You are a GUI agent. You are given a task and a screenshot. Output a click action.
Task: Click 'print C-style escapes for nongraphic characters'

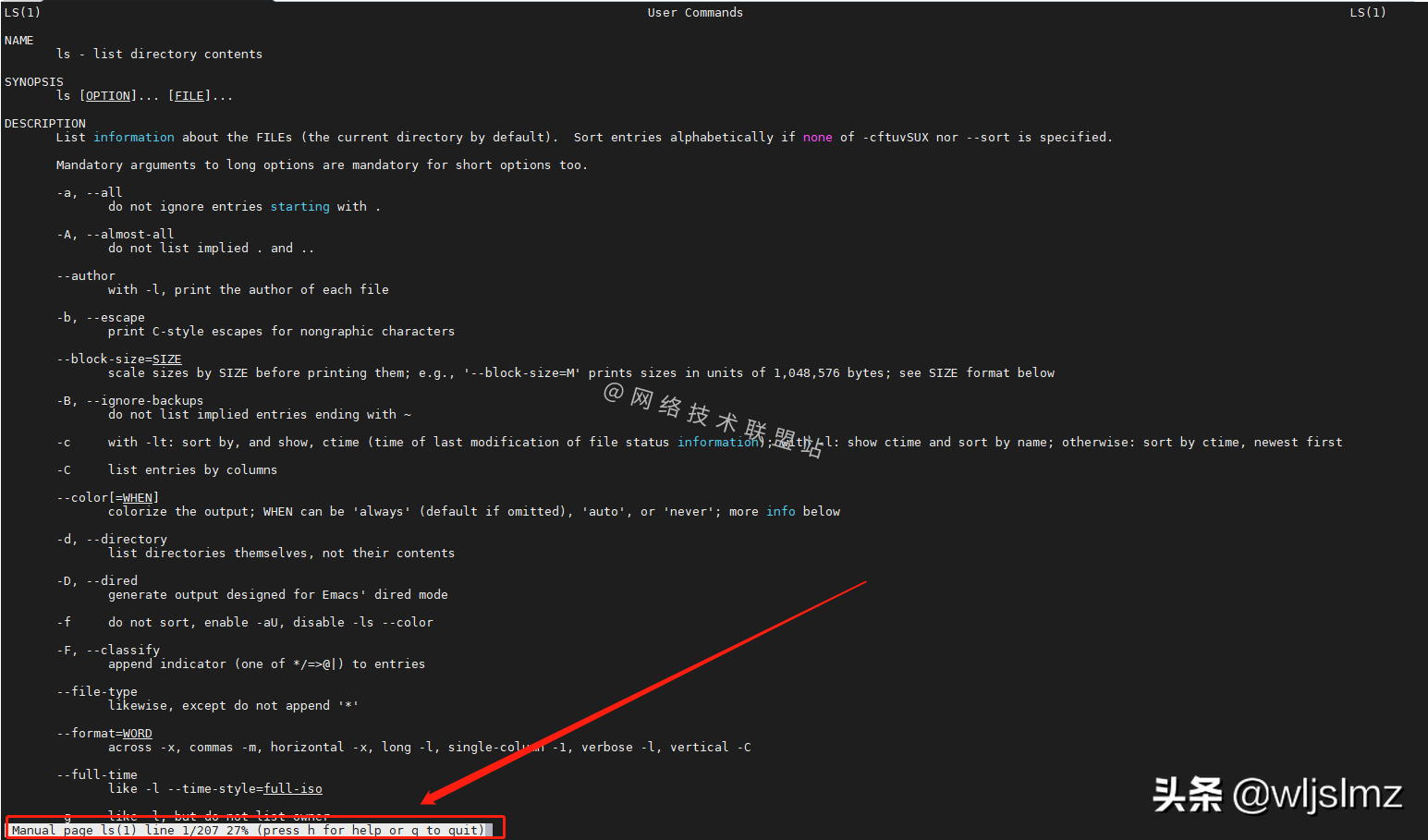[x=281, y=331]
